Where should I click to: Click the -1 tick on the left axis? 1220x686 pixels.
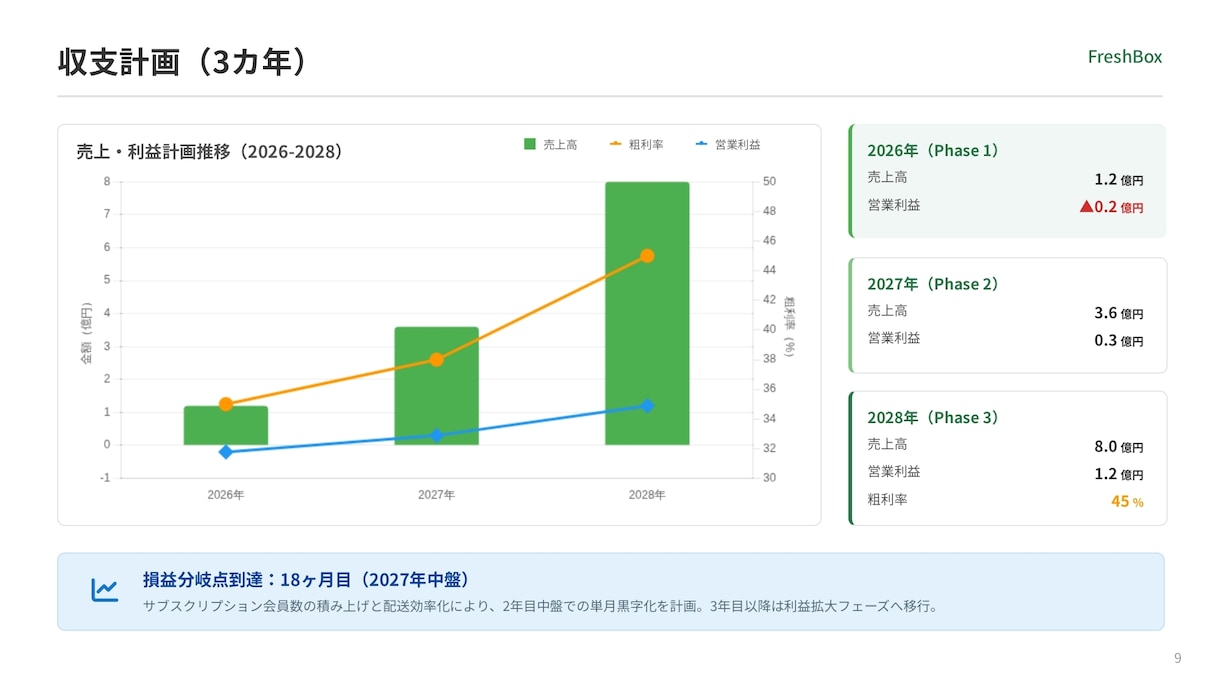point(105,478)
